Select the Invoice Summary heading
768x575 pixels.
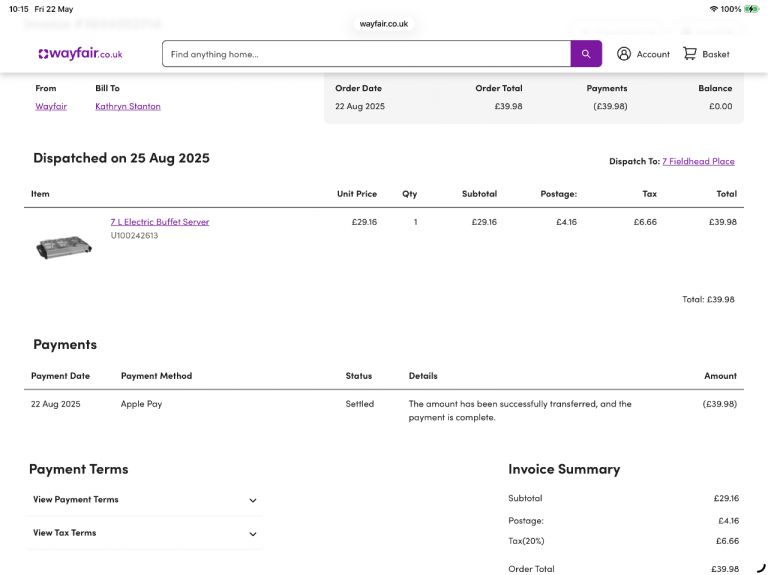coord(564,469)
